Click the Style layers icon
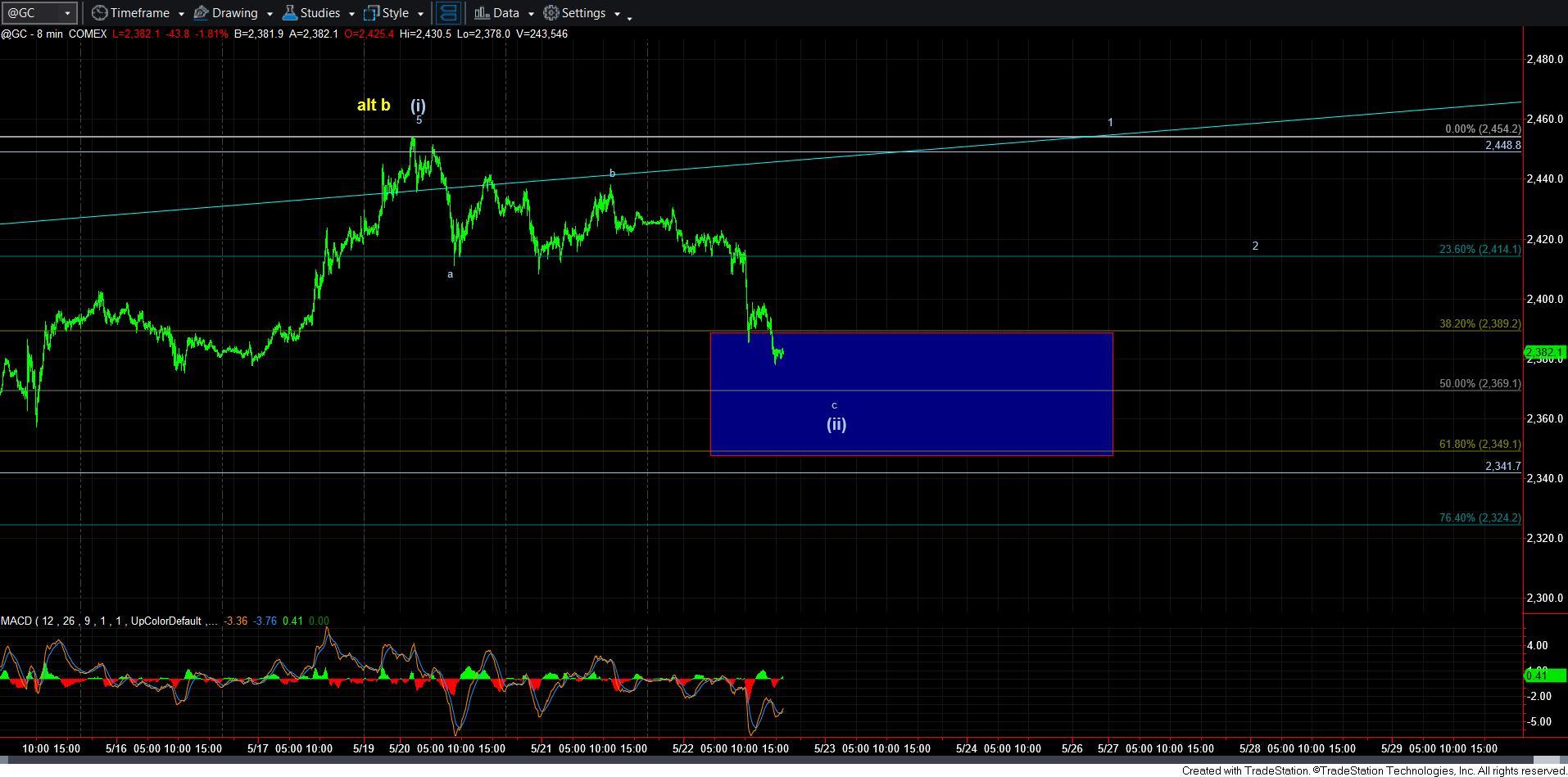1568x777 pixels. pos(371,13)
